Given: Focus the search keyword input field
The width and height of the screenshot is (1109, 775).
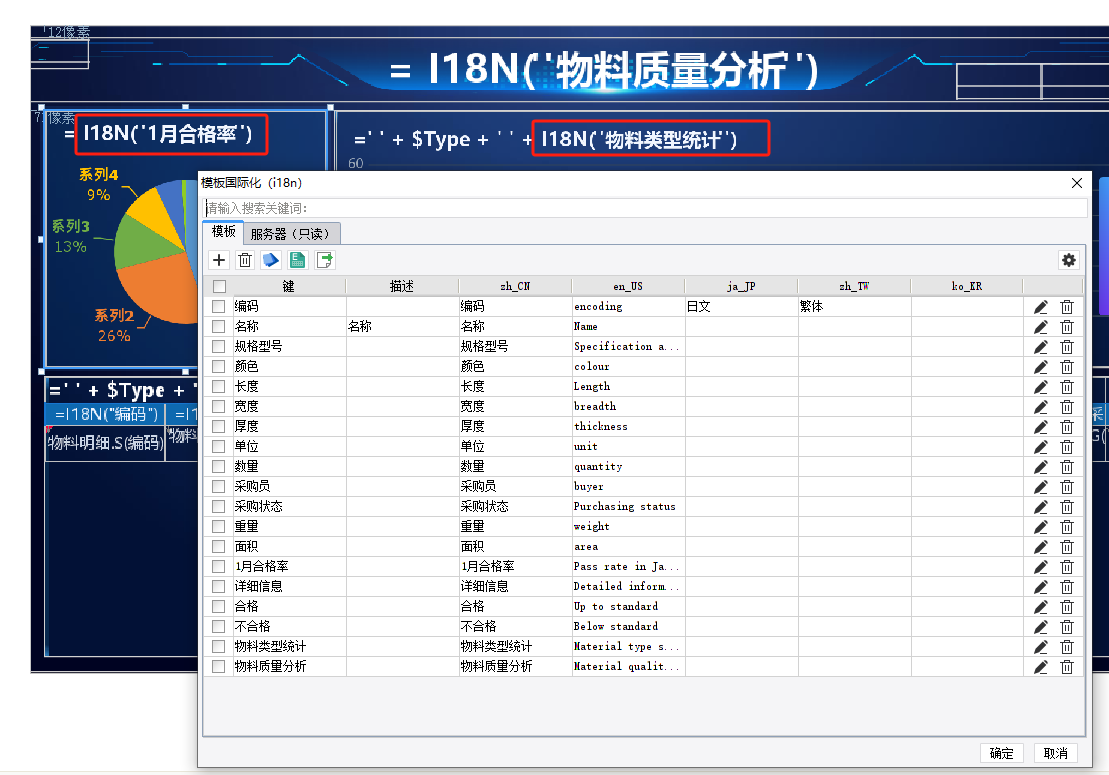Looking at the screenshot, I should 645,208.
